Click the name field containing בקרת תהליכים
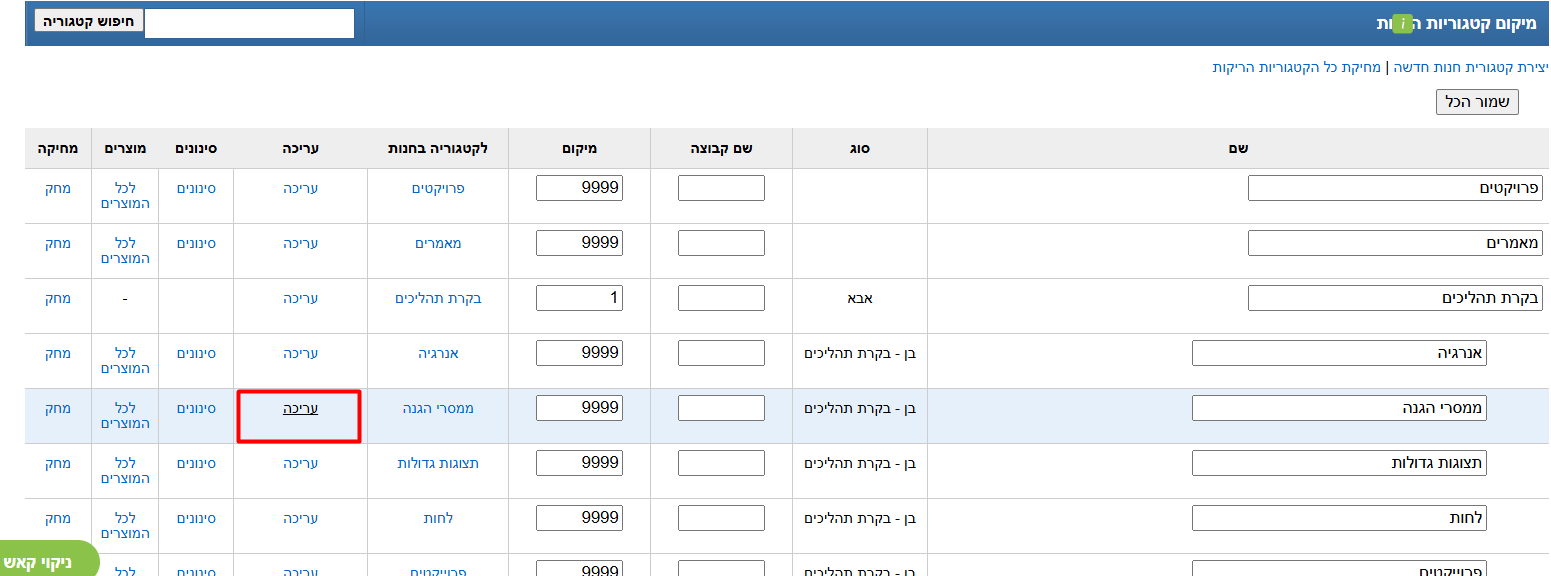Viewport: 1551px width, 576px height. 1395,298
